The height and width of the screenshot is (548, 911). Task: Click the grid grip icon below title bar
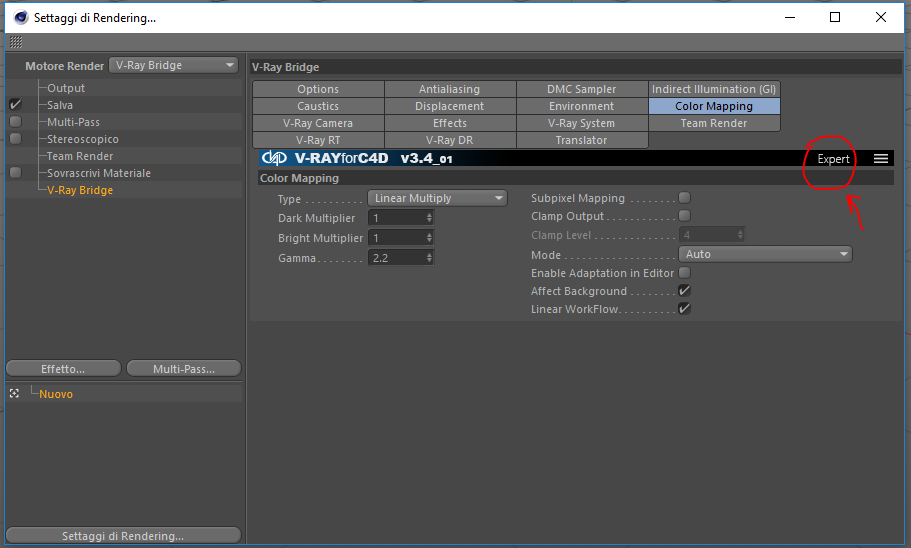[16, 42]
